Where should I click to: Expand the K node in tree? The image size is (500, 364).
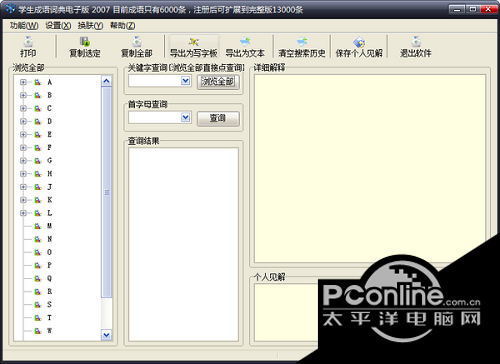click(23, 200)
